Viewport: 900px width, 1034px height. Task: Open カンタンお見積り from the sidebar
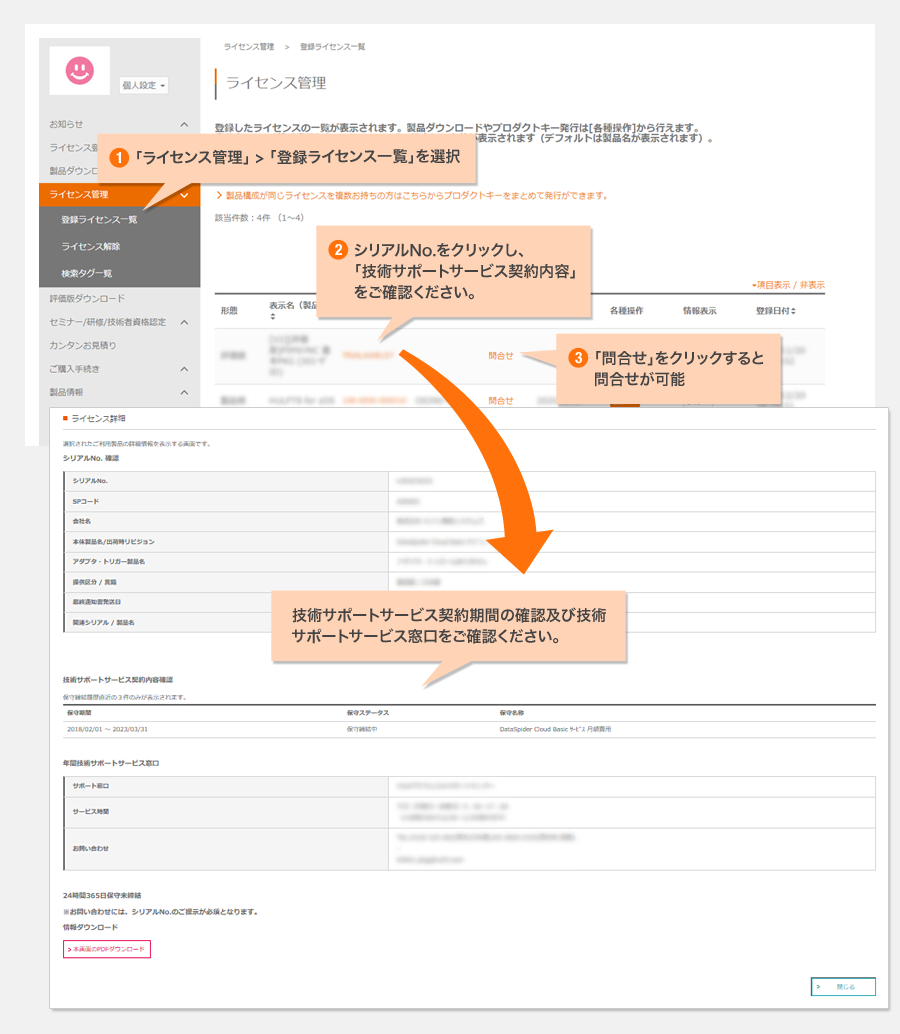(83, 345)
